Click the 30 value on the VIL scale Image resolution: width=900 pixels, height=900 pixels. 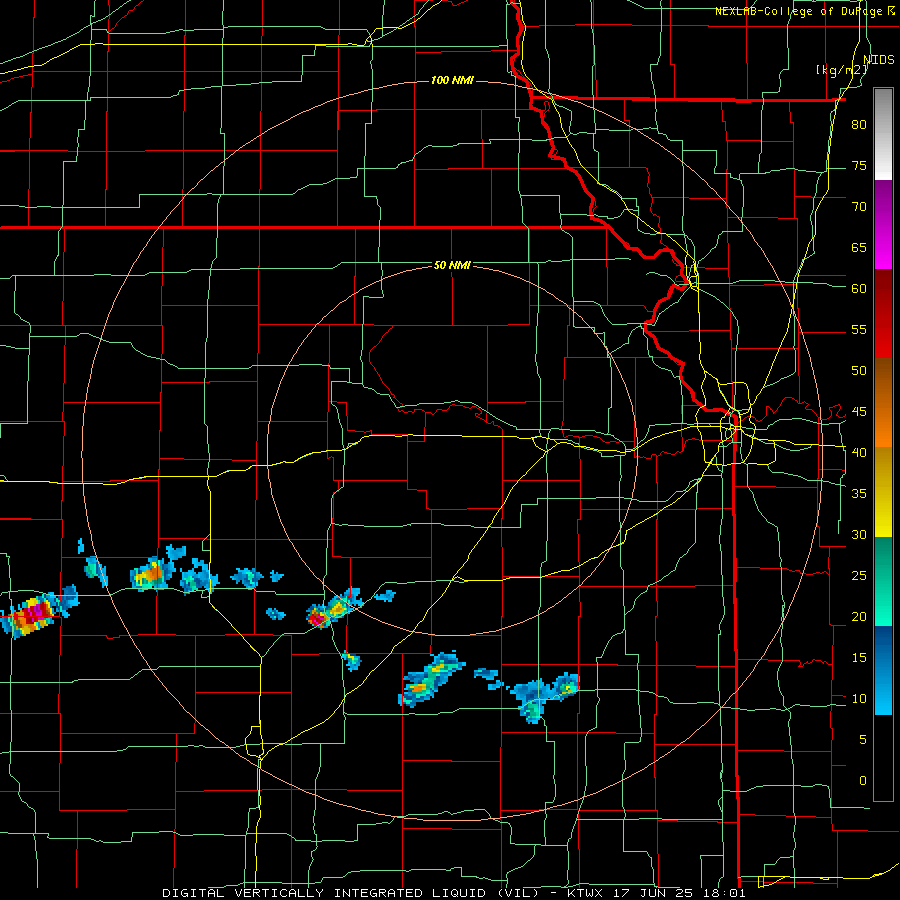(859, 534)
